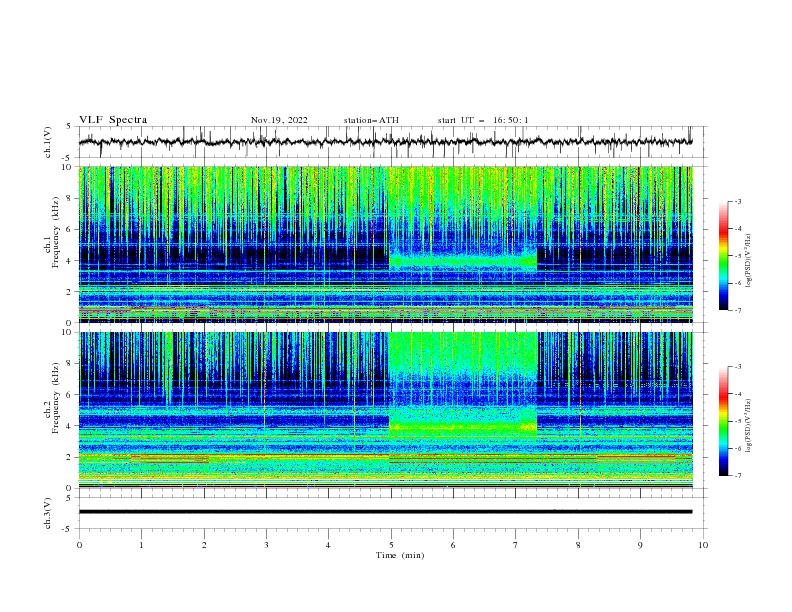Click time axis tick label "8"
The height and width of the screenshot is (612, 792).
pyautogui.click(x=578, y=545)
